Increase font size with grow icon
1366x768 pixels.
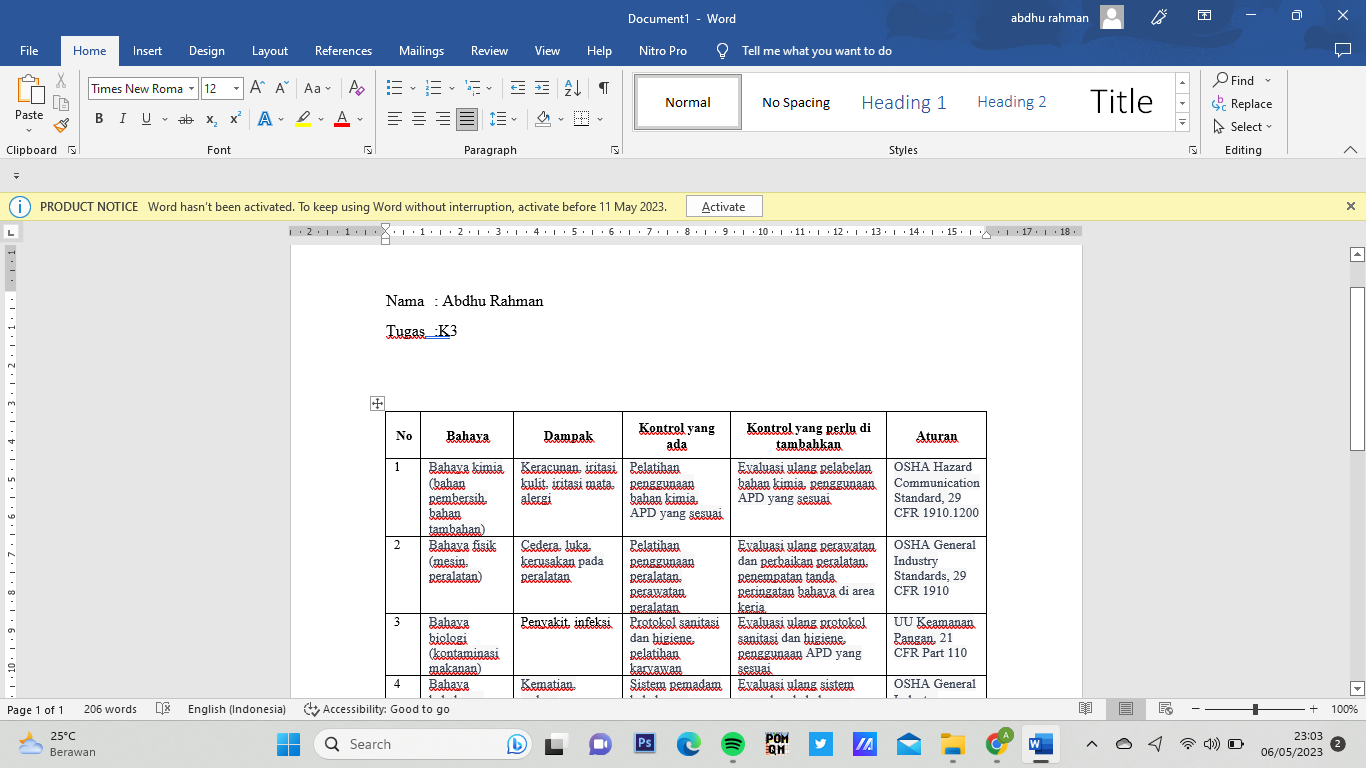[x=257, y=88]
